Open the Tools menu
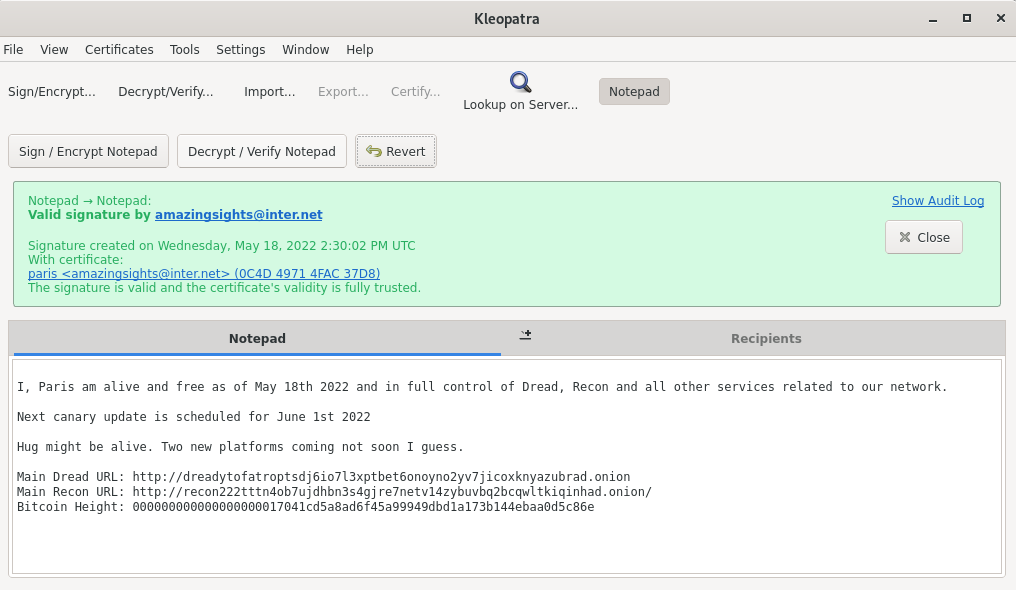 coord(185,50)
